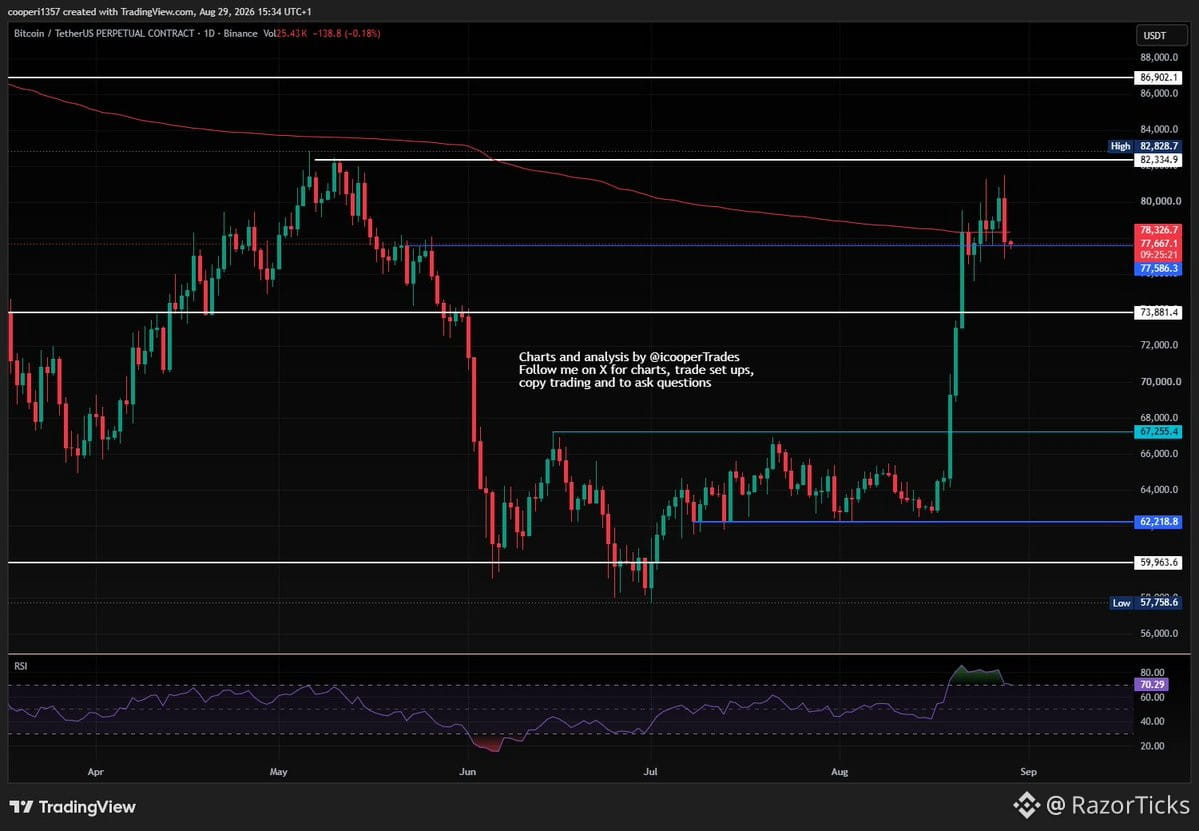Viewport: 1199px width, 831px height.
Task: Click the Low 57,758.6 price label
Action: pos(1145,602)
